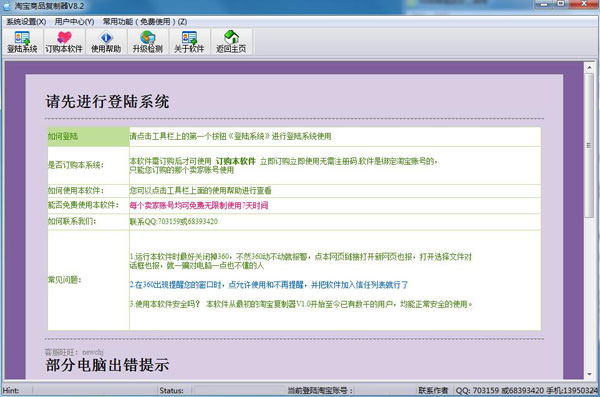The height and width of the screenshot is (397, 600).
Task: Click Hint label in status bar
Action: (x=11, y=390)
